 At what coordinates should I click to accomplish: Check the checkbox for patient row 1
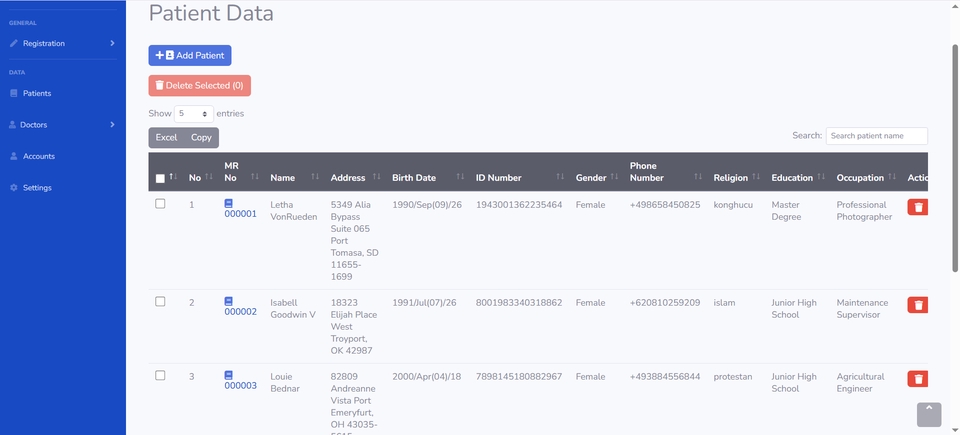(x=160, y=204)
